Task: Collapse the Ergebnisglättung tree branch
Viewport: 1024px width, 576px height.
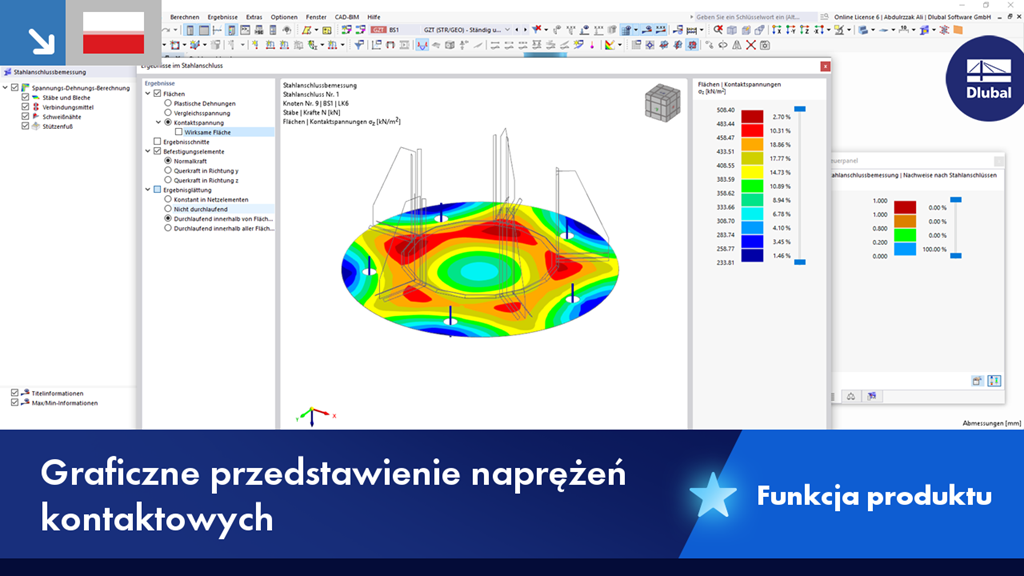Action: (147, 189)
